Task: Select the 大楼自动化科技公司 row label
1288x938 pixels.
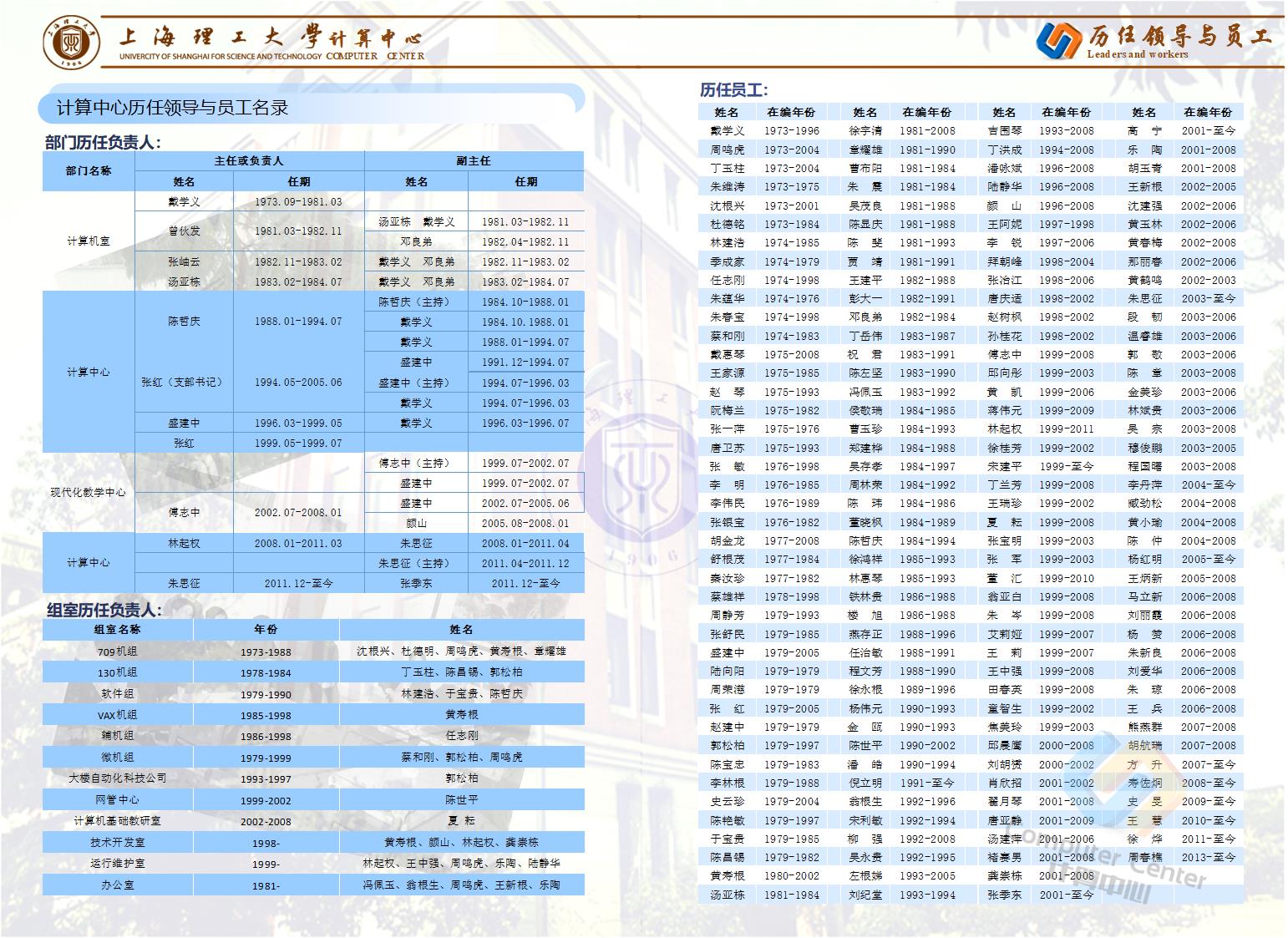Action: pyautogui.click(x=117, y=778)
